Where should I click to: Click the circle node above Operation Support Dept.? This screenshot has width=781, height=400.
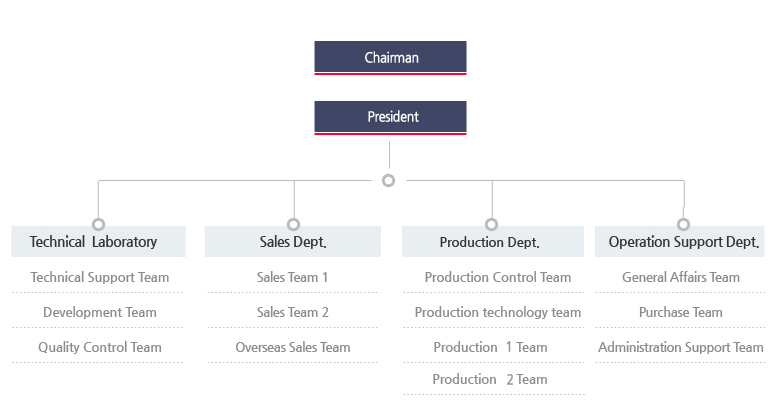pyautogui.click(x=683, y=224)
